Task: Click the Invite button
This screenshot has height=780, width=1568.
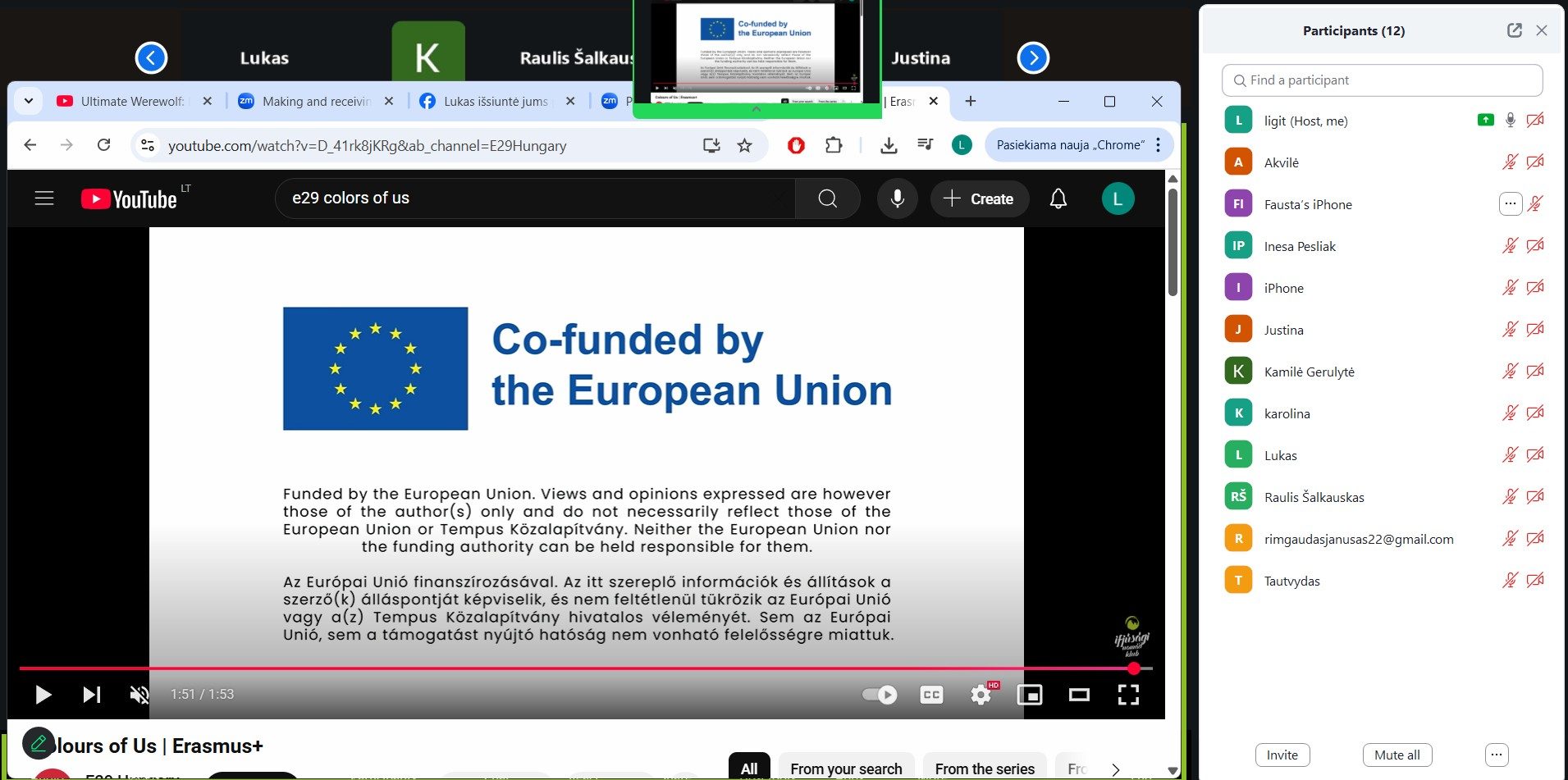Action: point(1282,755)
